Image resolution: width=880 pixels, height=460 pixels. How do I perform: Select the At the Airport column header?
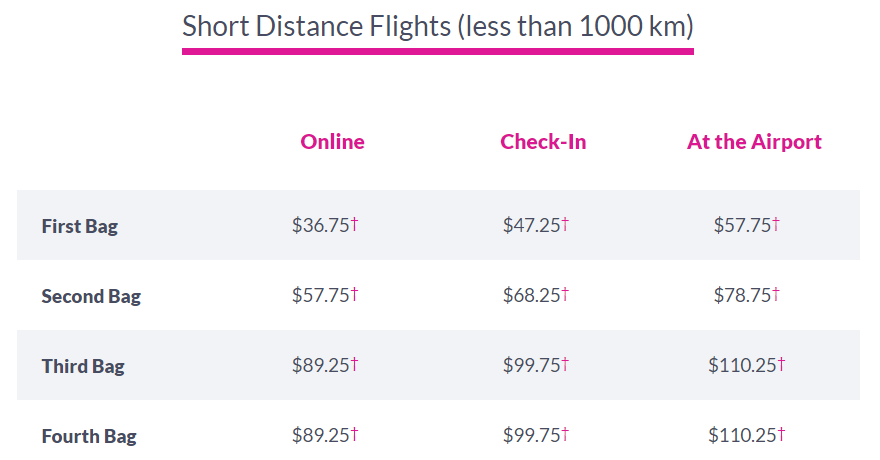[x=754, y=142]
